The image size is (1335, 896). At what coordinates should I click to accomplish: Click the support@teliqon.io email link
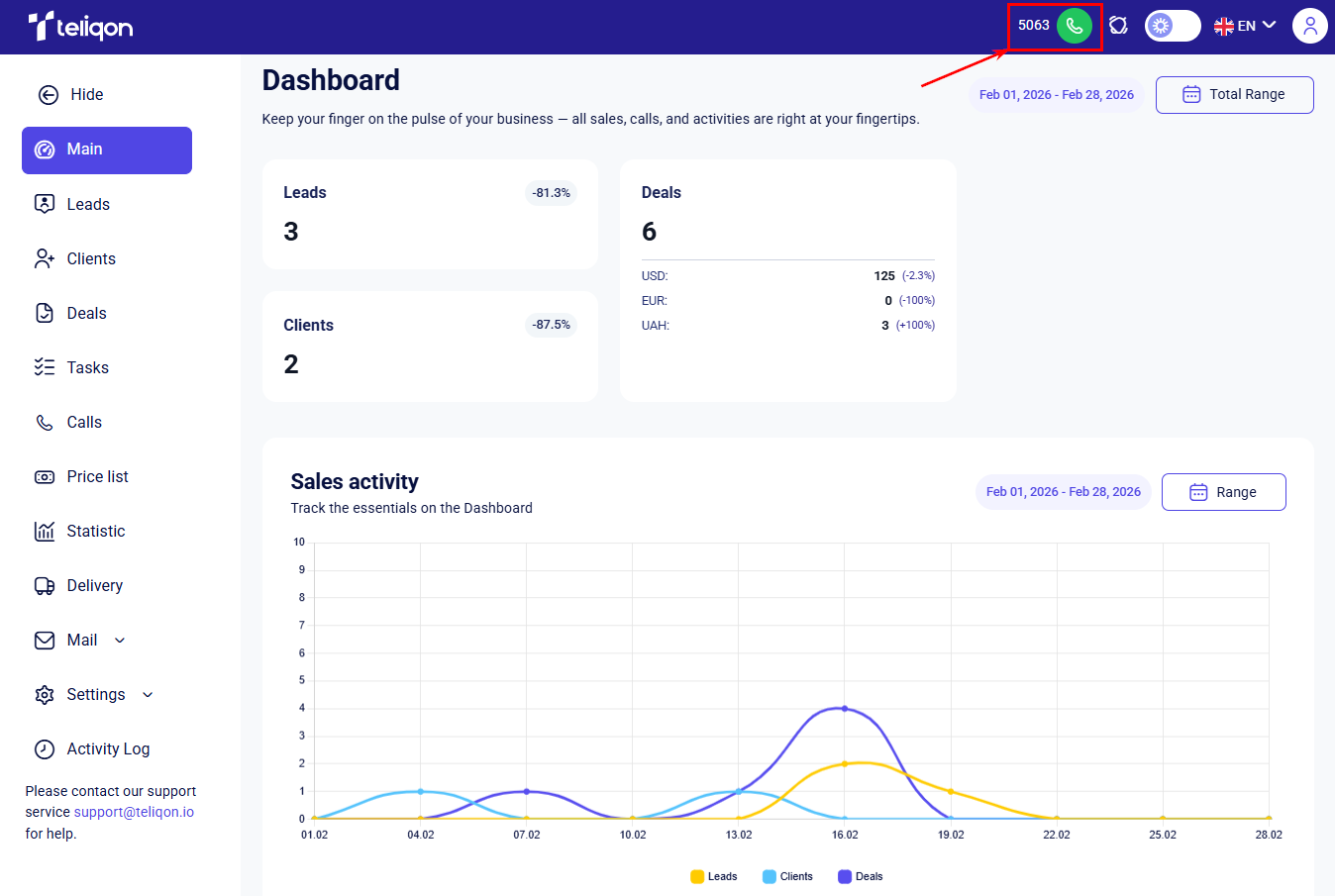point(134,812)
